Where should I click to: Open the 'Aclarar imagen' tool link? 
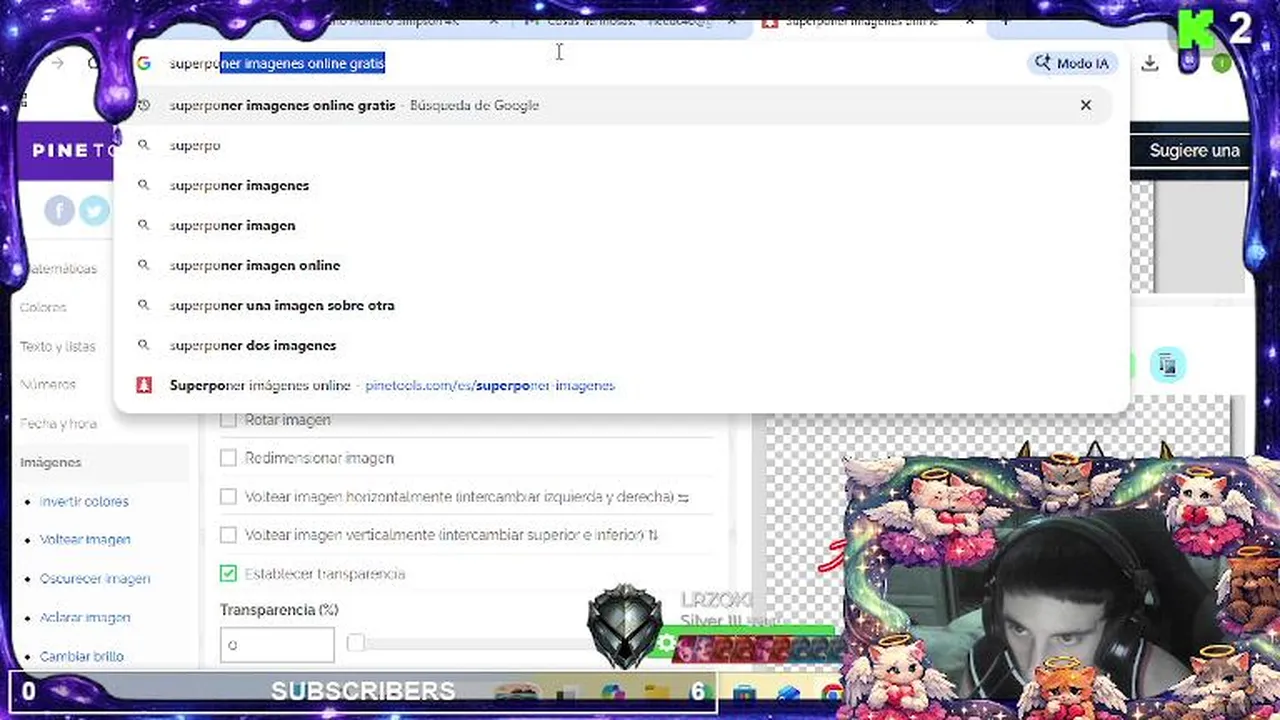pos(85,617)
